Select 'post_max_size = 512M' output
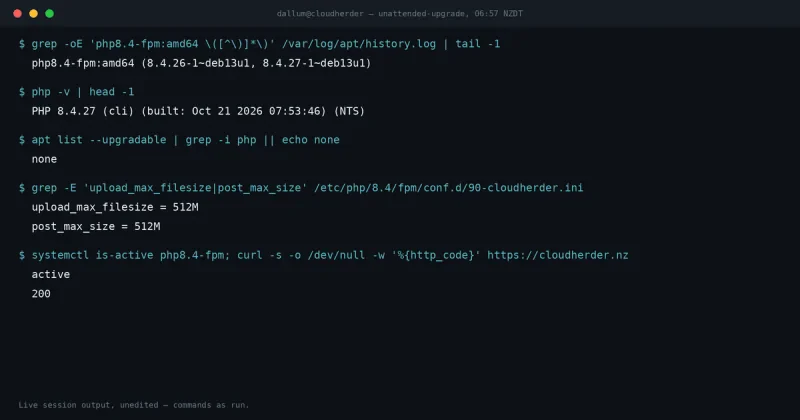Image resolution: width=800 pixels, height=420 pixels. pyautogui.click(x=96, y=227)
